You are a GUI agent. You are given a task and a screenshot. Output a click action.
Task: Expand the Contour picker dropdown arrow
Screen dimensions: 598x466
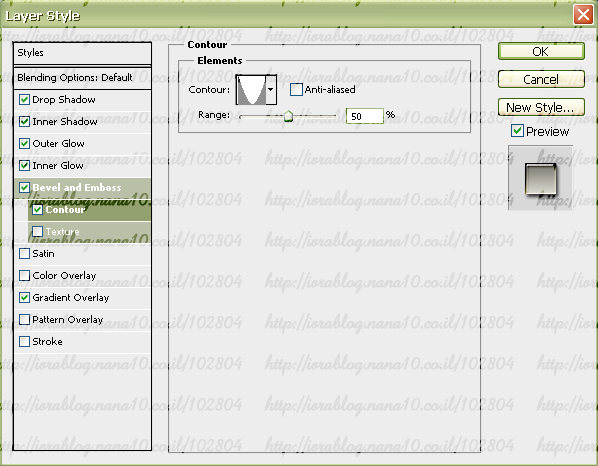pyautogui.click(x=271, y=90)
